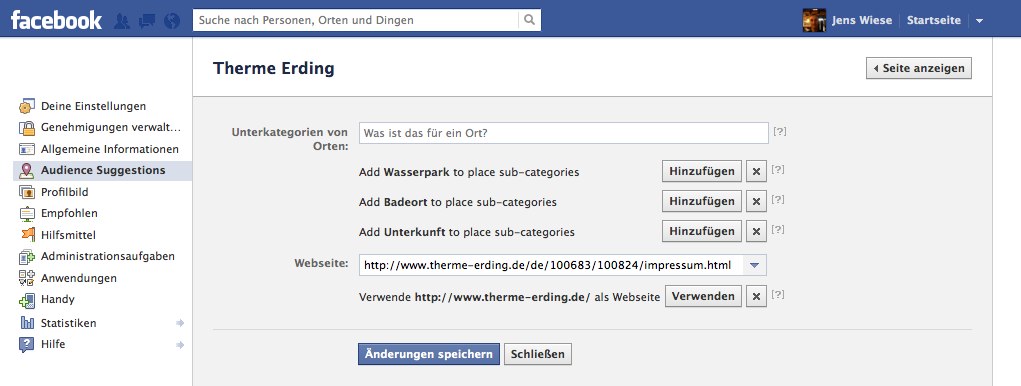Viewport: 1021px width, 386px height.
Task: Click the Audience Suggestions pin icon
Action: click(27, 171)
